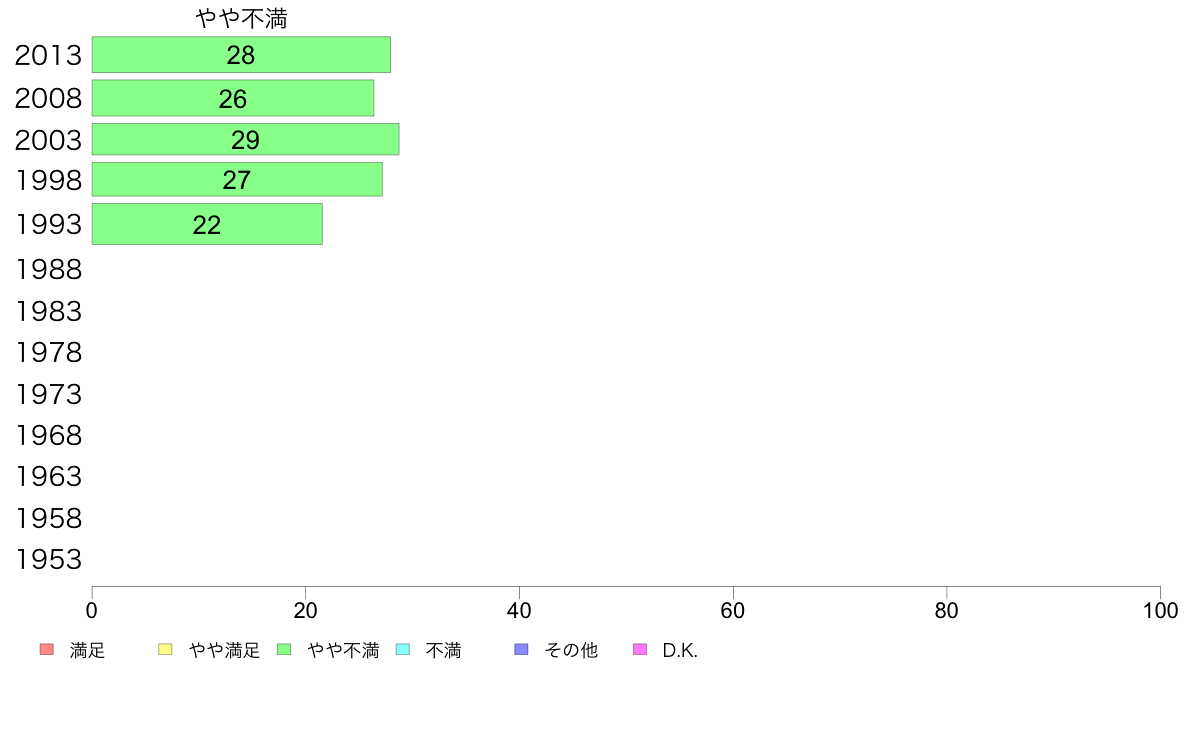Image resolution: width=1188 pixels, height=736 pixels.
Task: Click the blue その他 legend swatch
Action: coord(521,650)
